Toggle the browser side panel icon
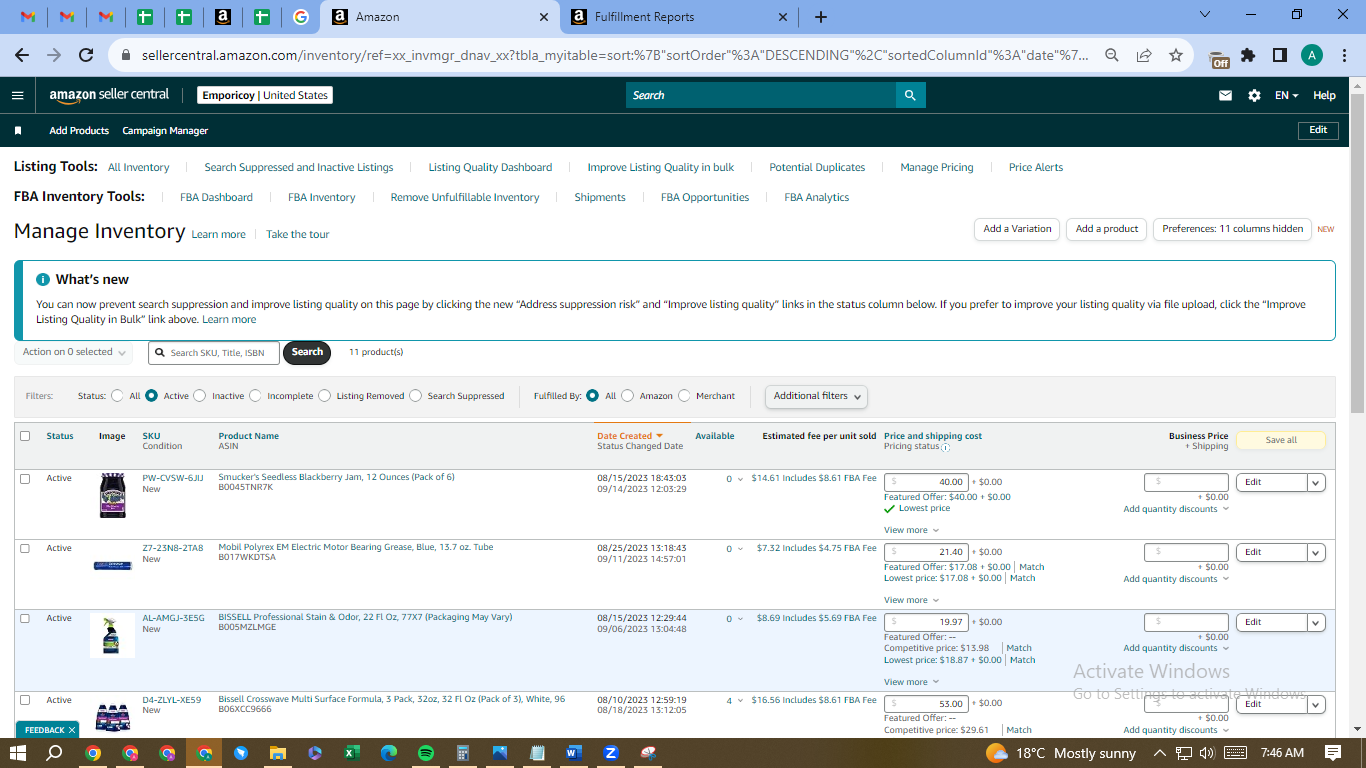1366x768 pixels. [1279, 55]
